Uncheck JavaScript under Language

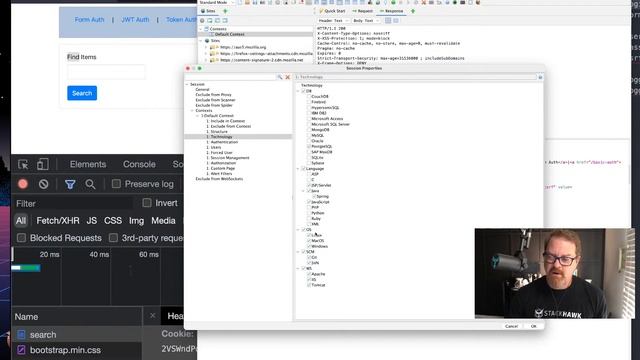pos(309,202)
